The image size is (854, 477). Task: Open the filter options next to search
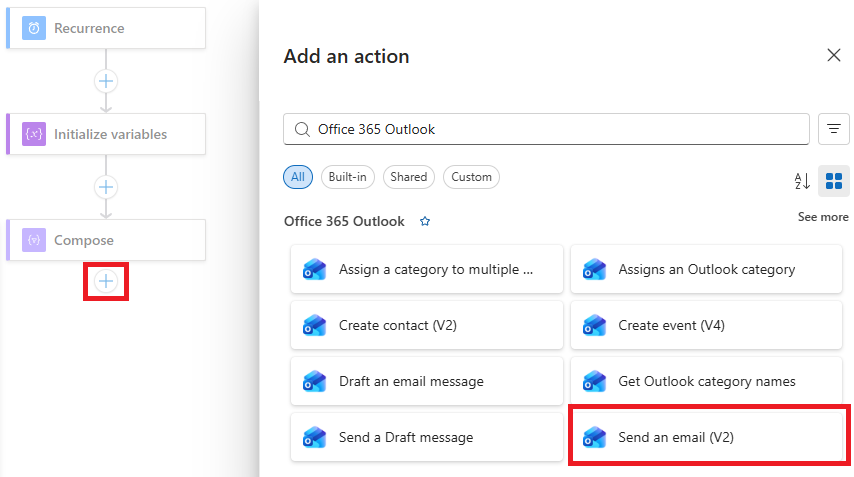point(834,129)
